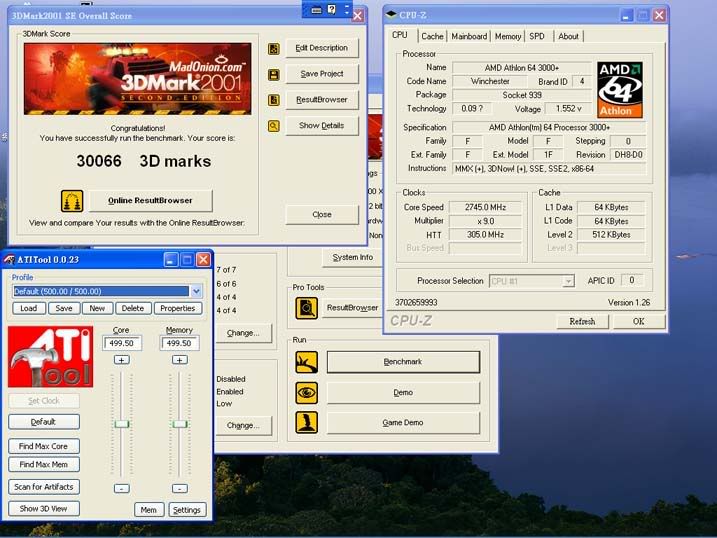
Task: Click the lower Change... button in 3DMark
Action: point(243,426)
